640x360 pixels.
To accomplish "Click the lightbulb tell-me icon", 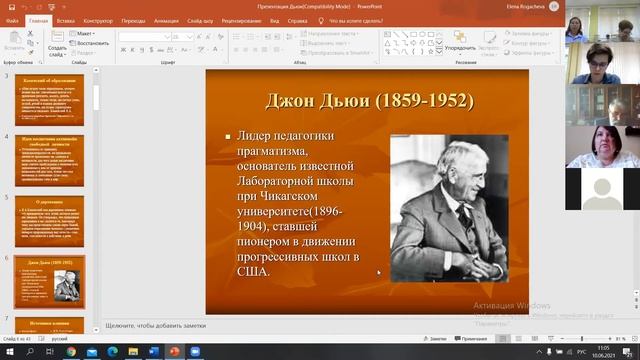I will (x=321, y=20).
